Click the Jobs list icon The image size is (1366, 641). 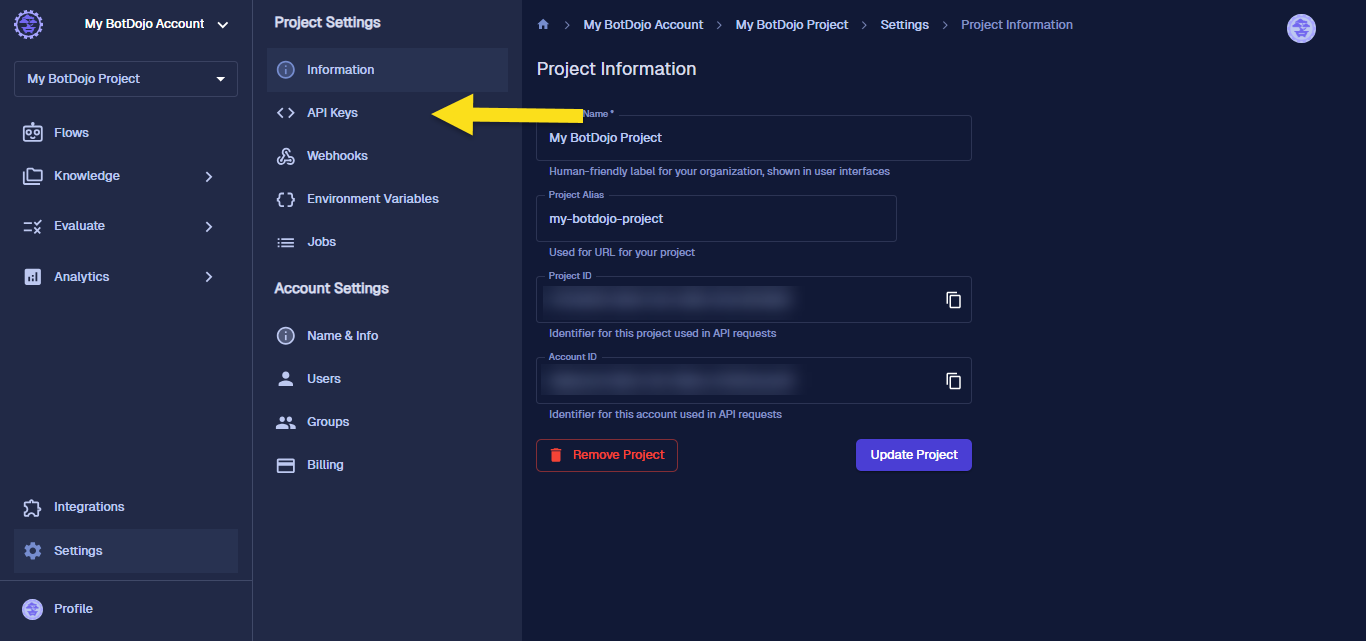pos(286,242)
